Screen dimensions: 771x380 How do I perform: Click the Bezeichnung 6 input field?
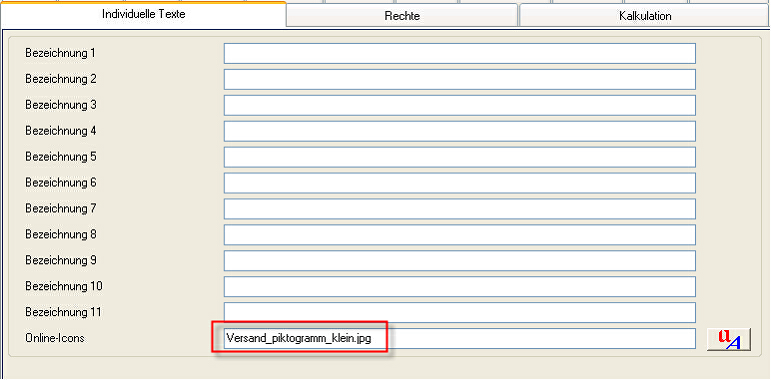point(460,183)
